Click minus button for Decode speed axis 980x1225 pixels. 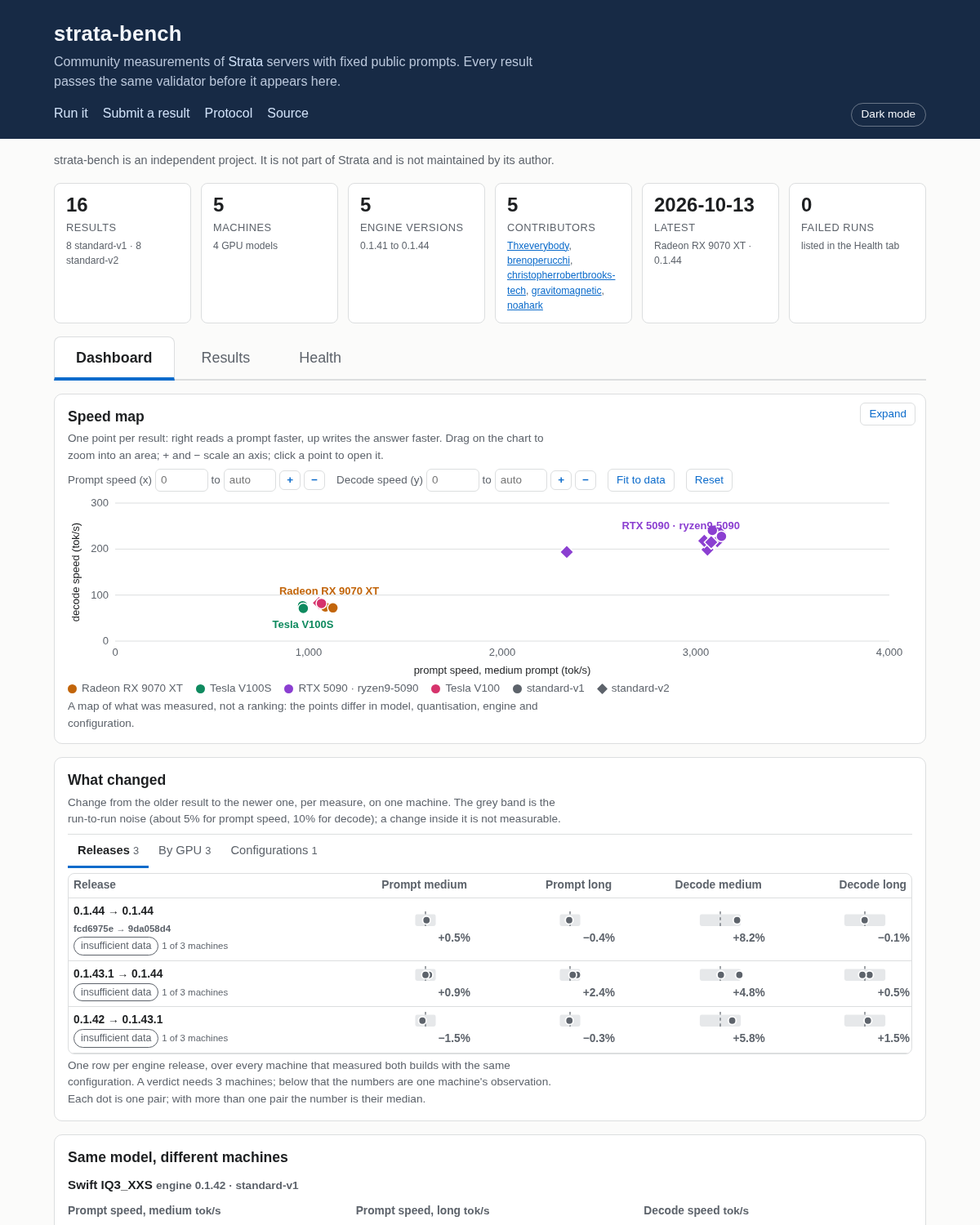point(586,480)
